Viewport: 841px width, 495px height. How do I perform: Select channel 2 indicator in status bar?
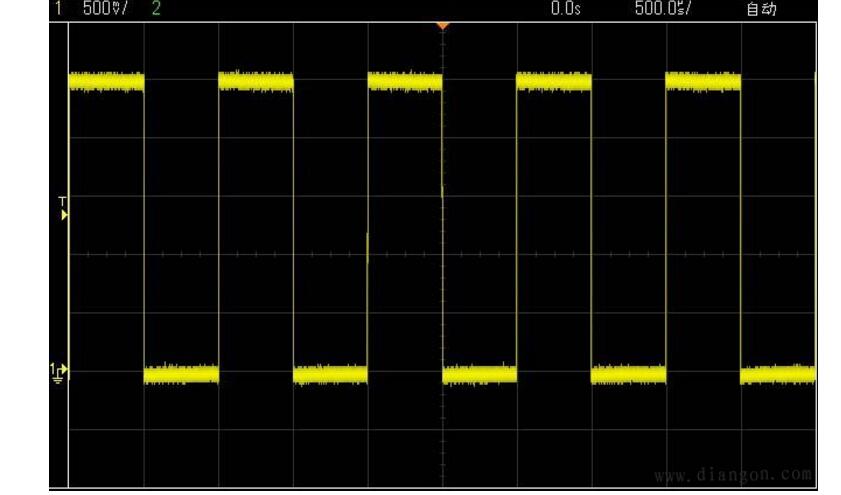point(156,9)
